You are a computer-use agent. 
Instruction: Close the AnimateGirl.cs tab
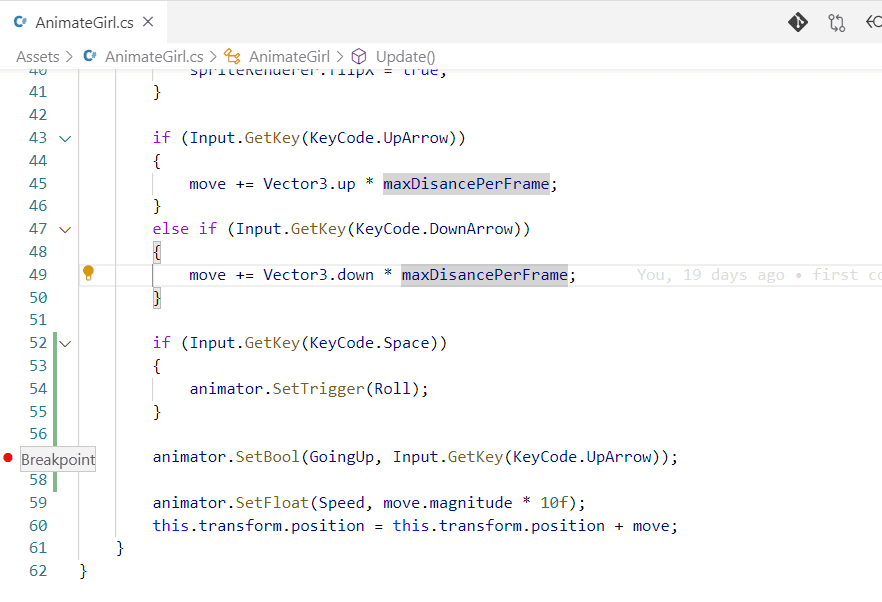(x=148, y=22)
